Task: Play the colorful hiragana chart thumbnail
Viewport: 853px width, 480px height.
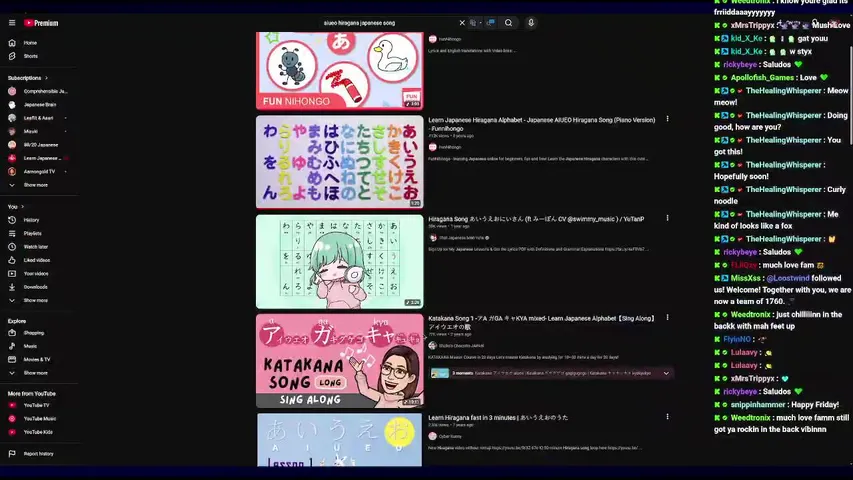Action: (339, 162)
